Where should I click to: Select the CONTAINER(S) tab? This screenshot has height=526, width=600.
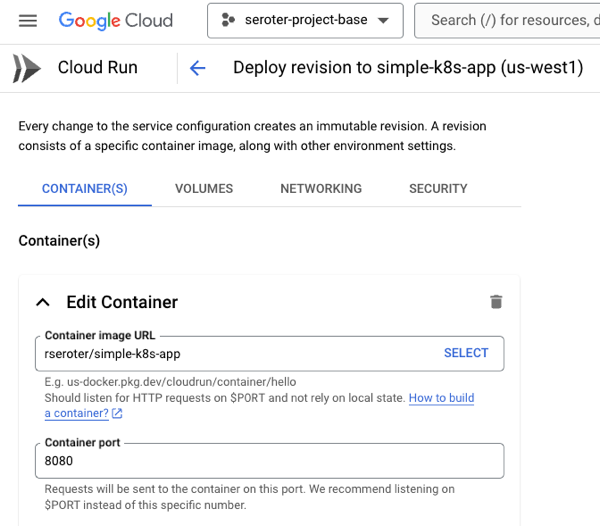tap(85, 188)
